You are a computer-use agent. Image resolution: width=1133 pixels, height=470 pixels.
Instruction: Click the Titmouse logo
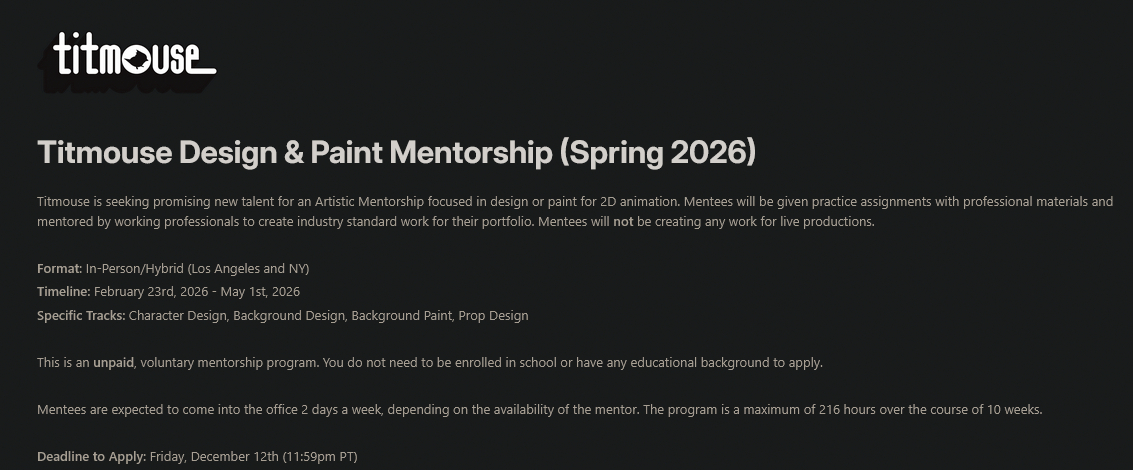tap(134, 56)
